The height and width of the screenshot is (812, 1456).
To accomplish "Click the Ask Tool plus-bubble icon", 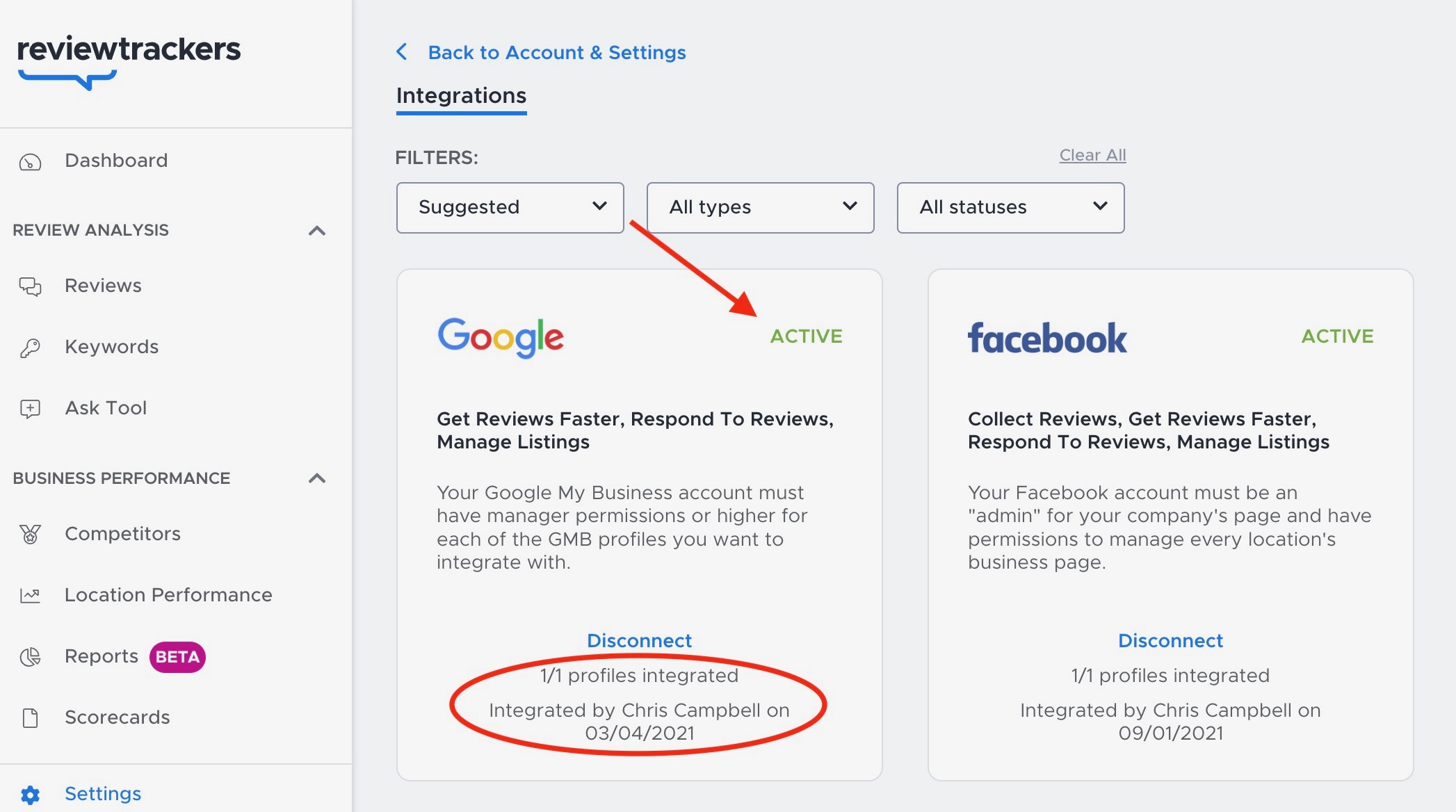I will click(x=30, y=409).
